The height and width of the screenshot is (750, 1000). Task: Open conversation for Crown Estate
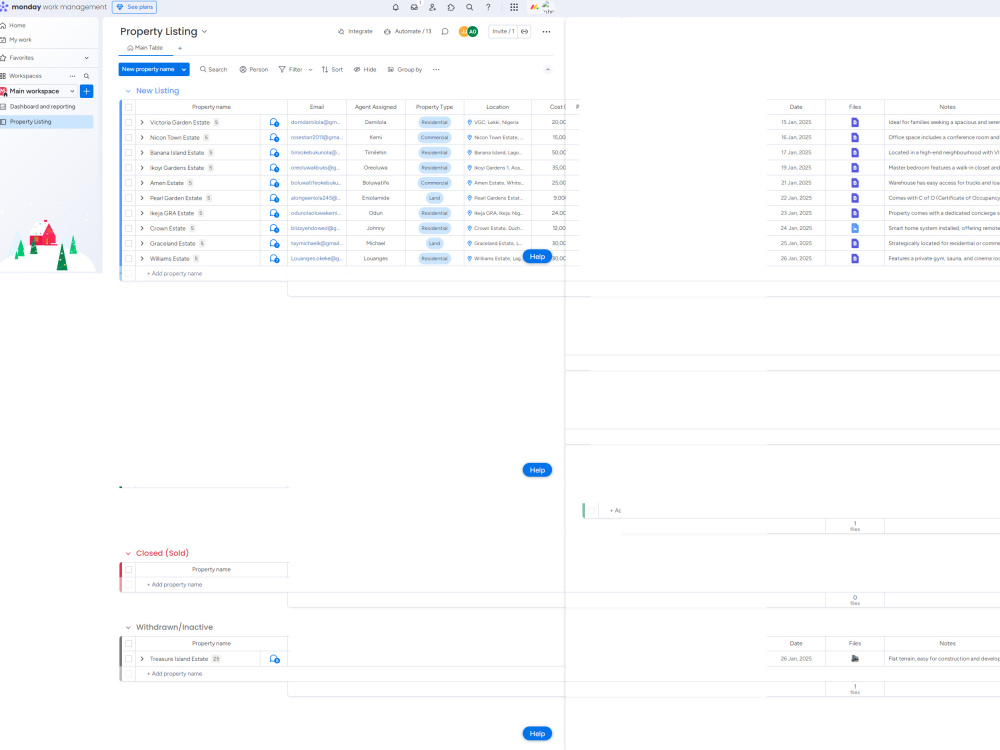pos(274,228)
